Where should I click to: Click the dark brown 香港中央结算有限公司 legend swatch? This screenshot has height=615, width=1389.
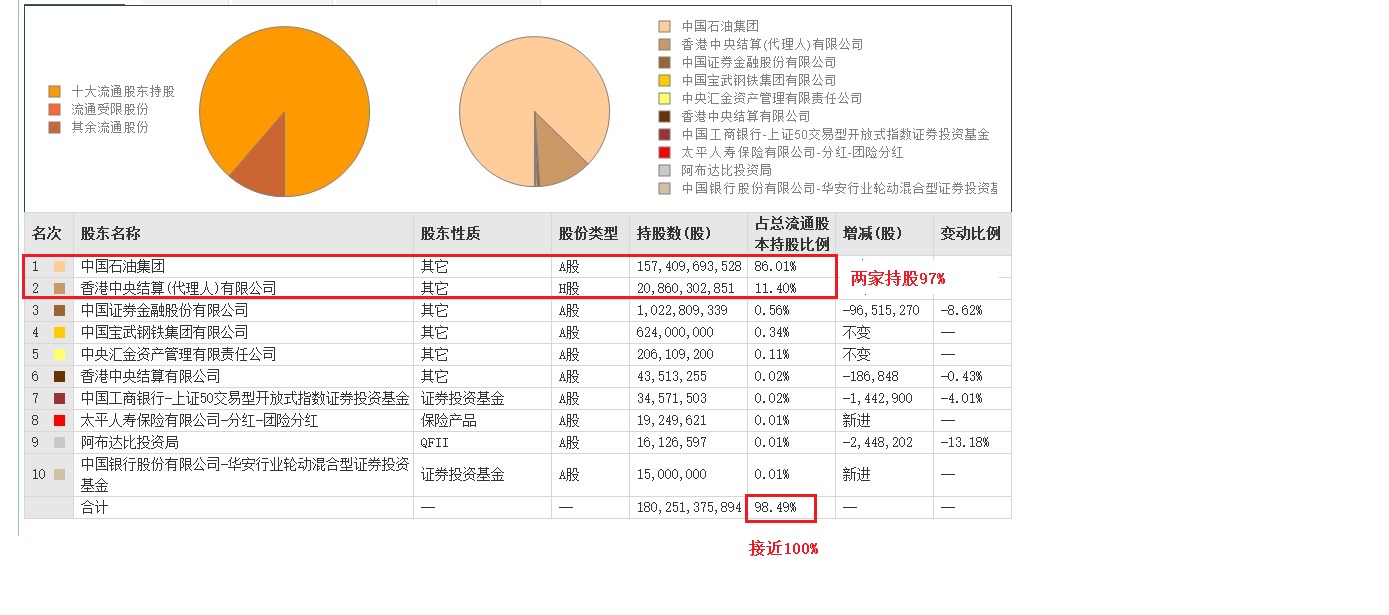tap(665, 116)
